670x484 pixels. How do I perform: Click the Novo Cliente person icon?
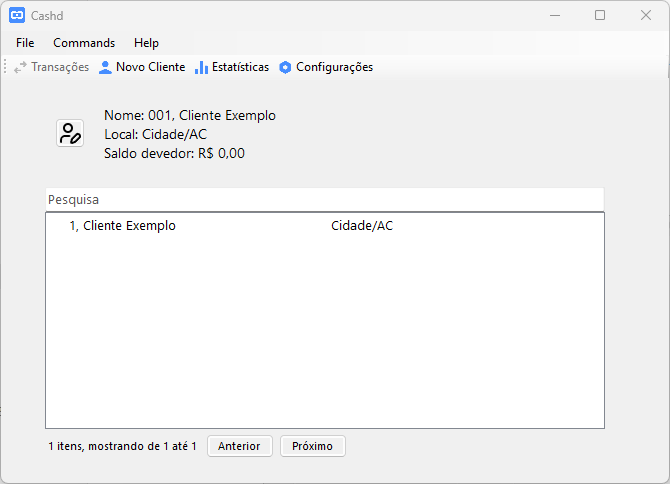tap(105, 67)
